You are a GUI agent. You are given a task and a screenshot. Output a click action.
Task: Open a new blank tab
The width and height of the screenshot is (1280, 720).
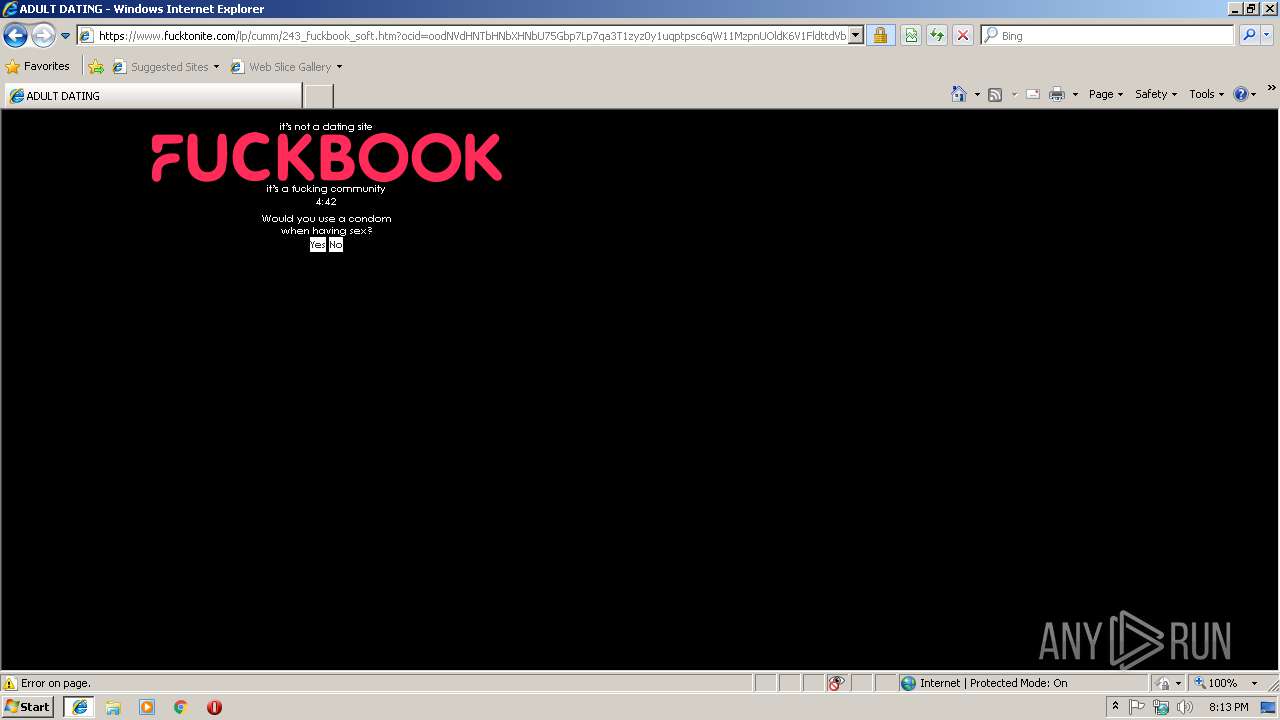318,96
